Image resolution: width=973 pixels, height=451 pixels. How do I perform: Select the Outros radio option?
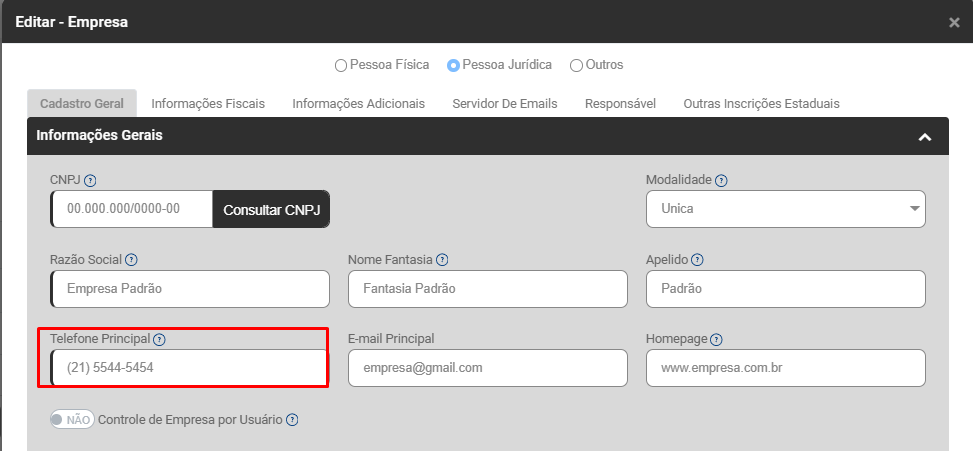pos(576,65)
